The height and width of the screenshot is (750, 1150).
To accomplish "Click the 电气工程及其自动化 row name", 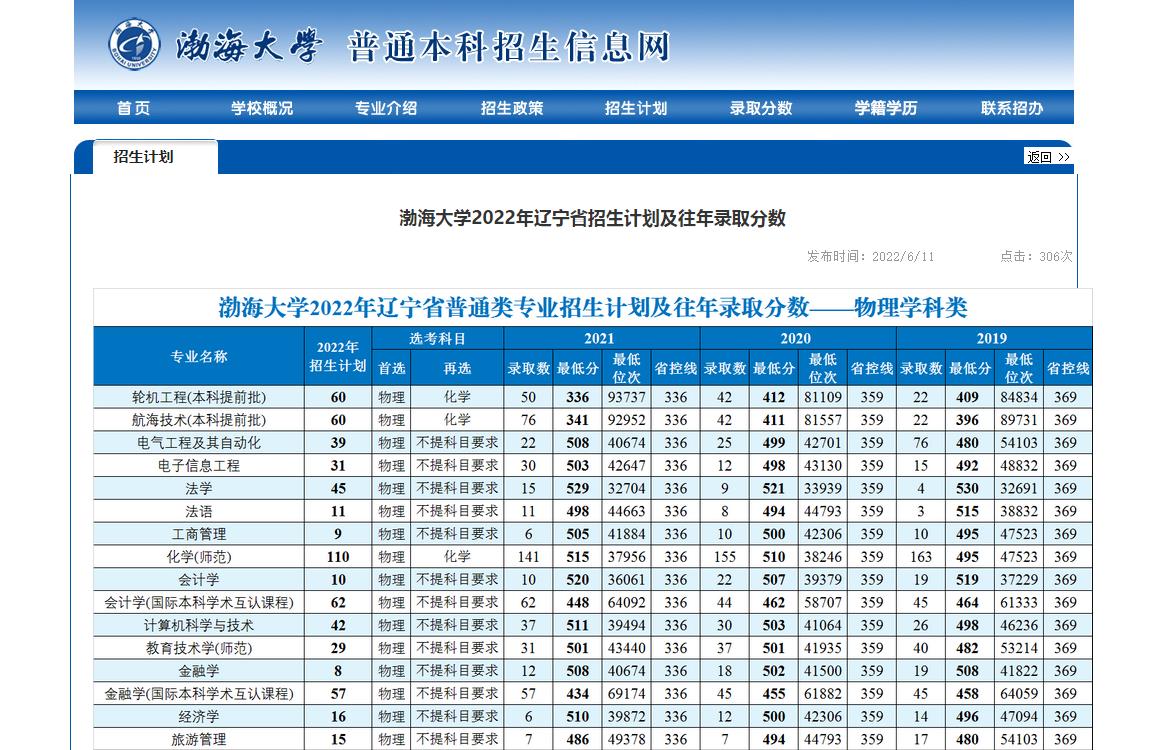I will (199, 443).
